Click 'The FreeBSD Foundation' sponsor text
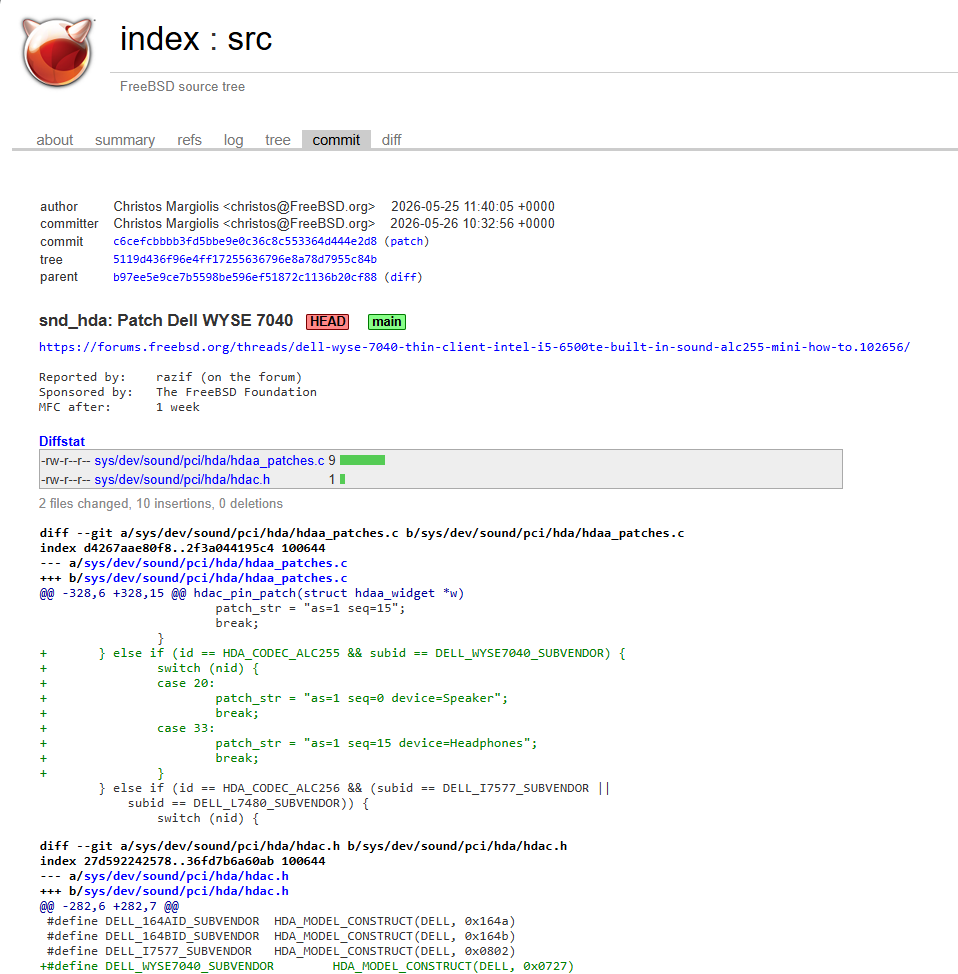Screen dimensions: 958x974 coord(236,392)
